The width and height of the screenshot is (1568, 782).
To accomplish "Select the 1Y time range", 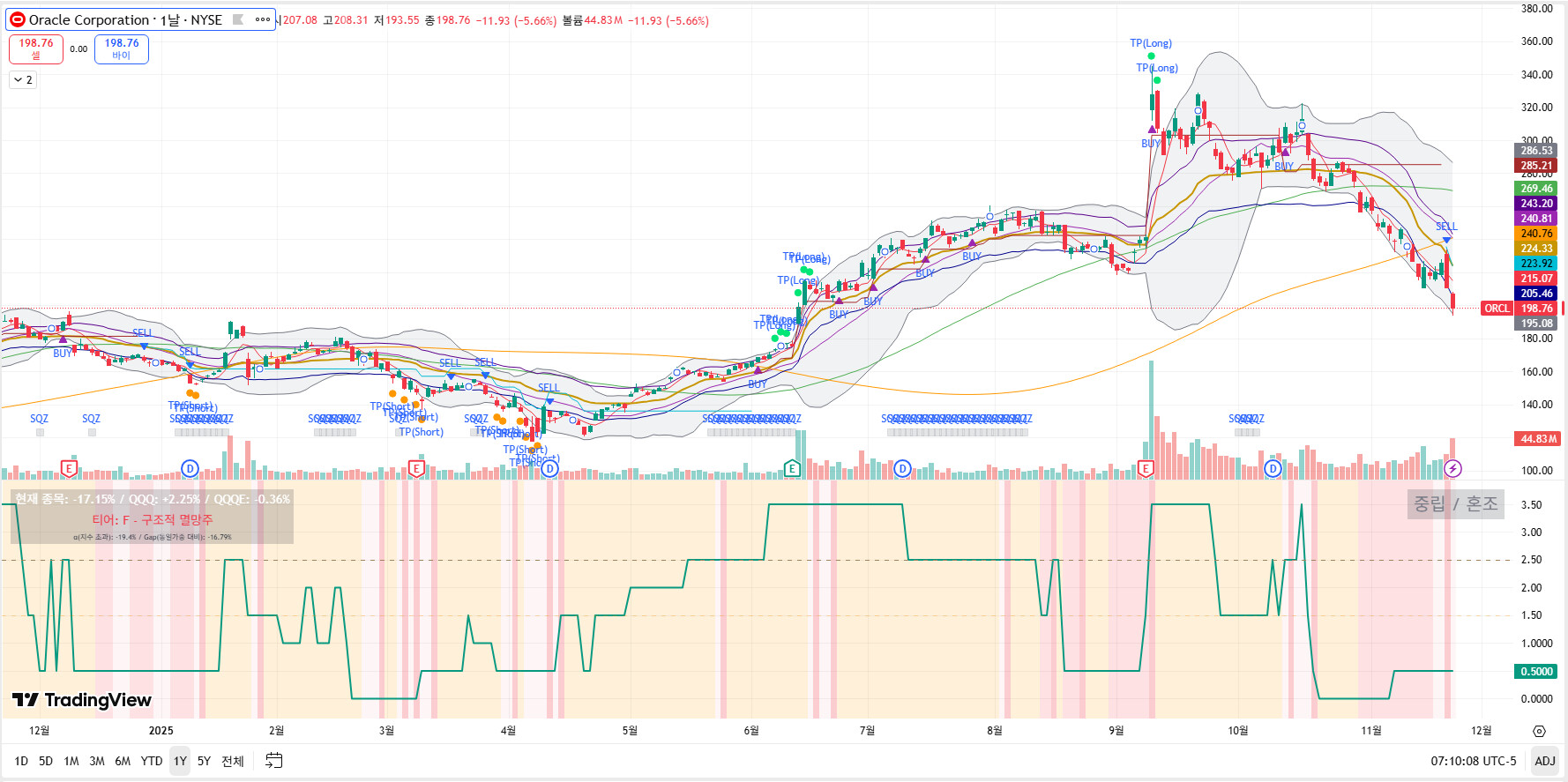I will [x=180, y=761].
